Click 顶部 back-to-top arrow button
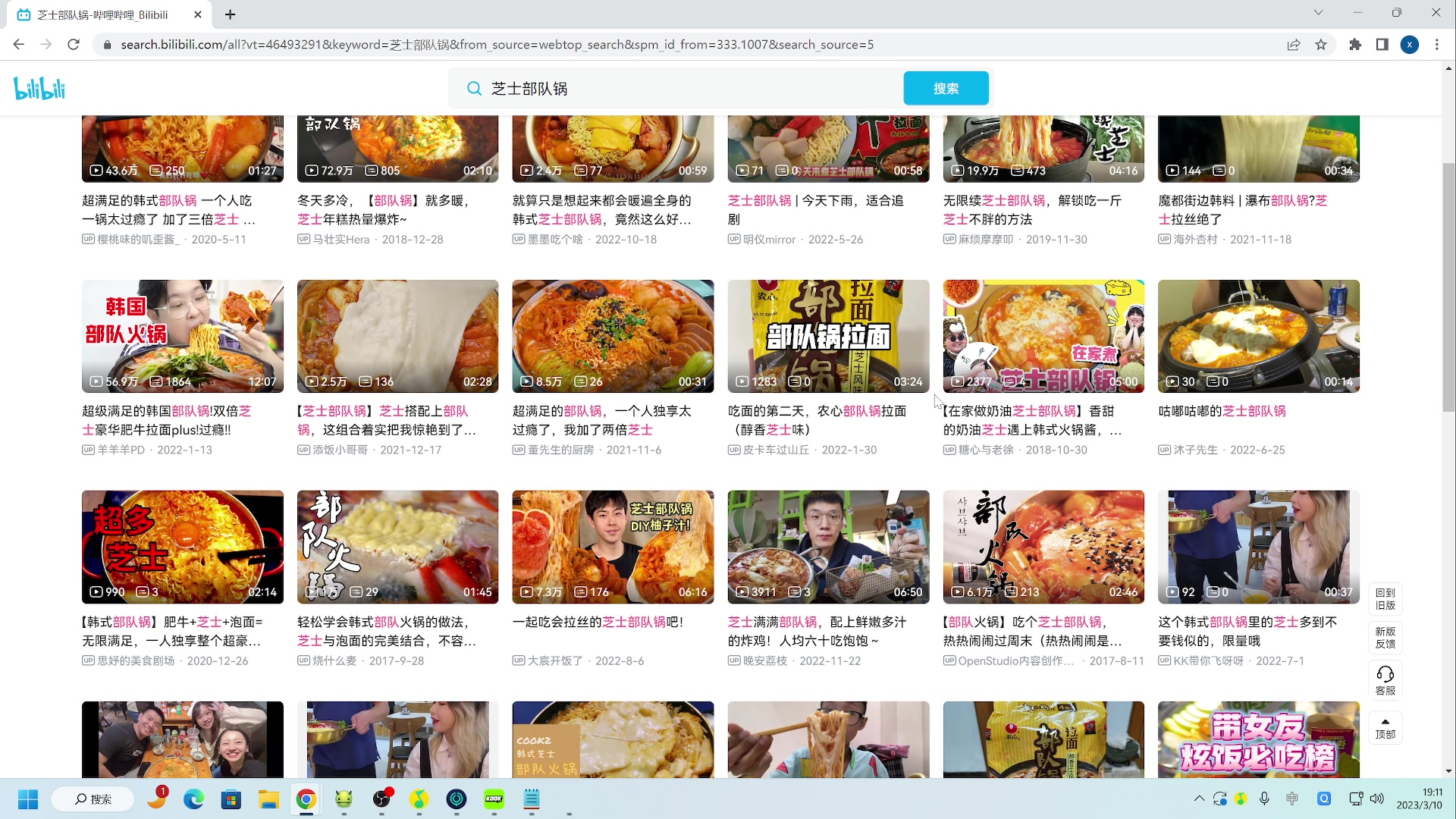Screen dimensions: 1456x819 [1385, 728]
